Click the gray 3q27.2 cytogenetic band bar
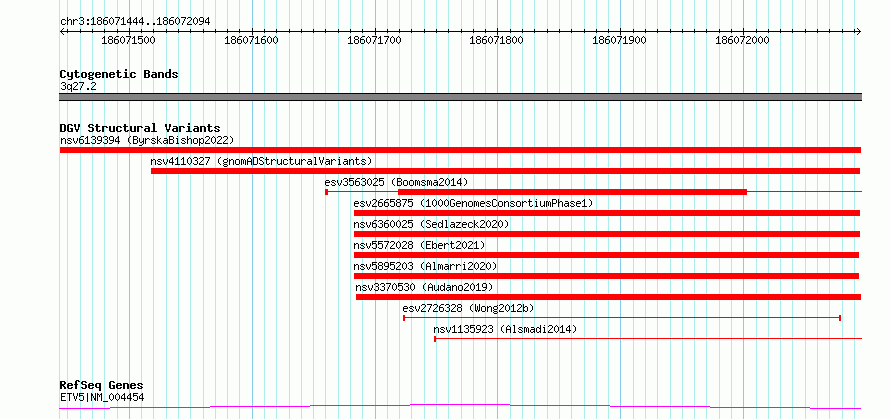 click(460, 97)
